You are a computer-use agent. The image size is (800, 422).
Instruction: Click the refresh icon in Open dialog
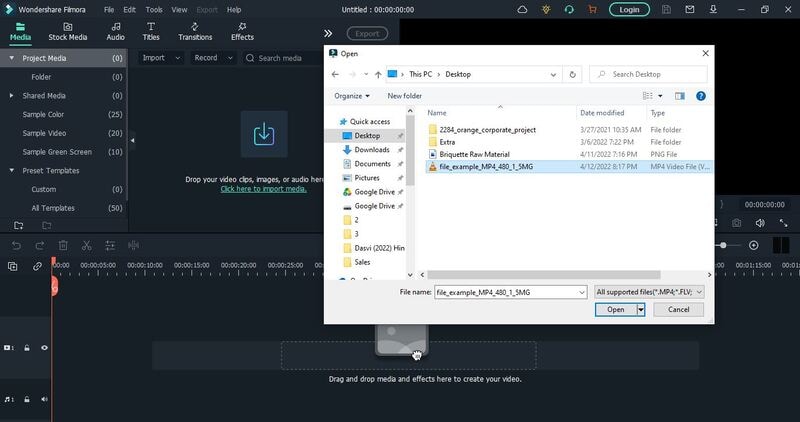click(572, 75)
